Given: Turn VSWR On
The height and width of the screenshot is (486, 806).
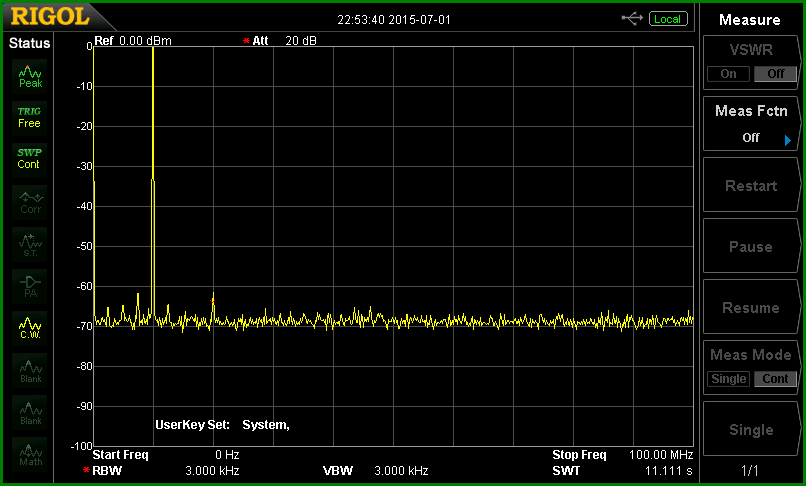Looking at the screenshot, I should tap(728, 74).
